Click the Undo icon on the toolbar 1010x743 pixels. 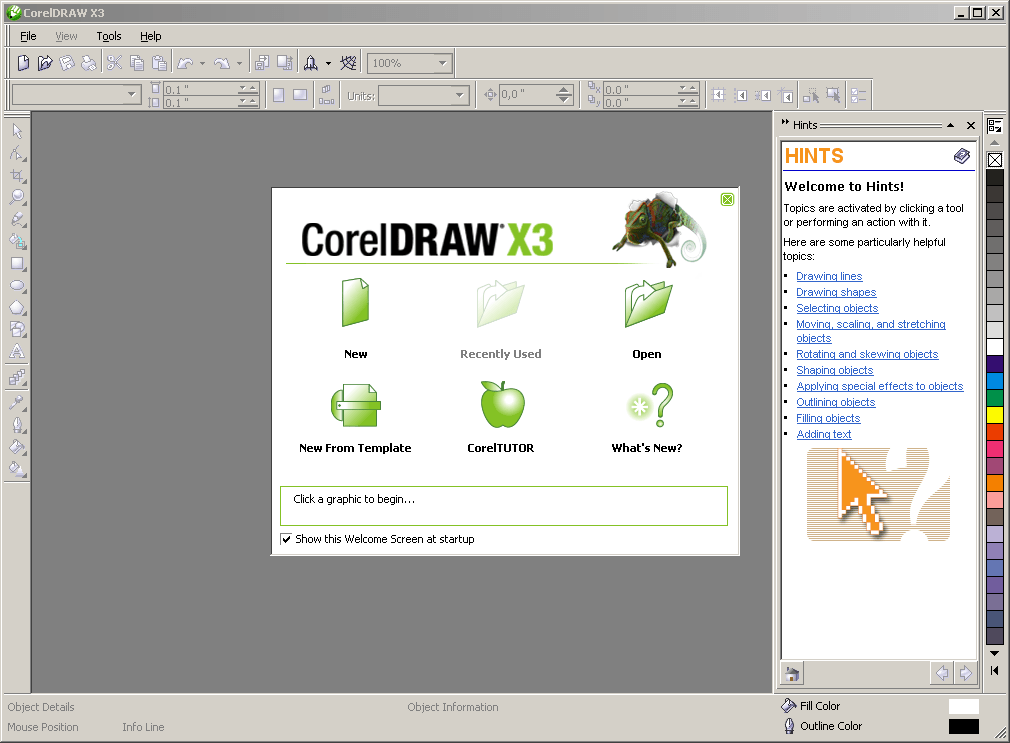pyautogui.click(x=184, y=63)
